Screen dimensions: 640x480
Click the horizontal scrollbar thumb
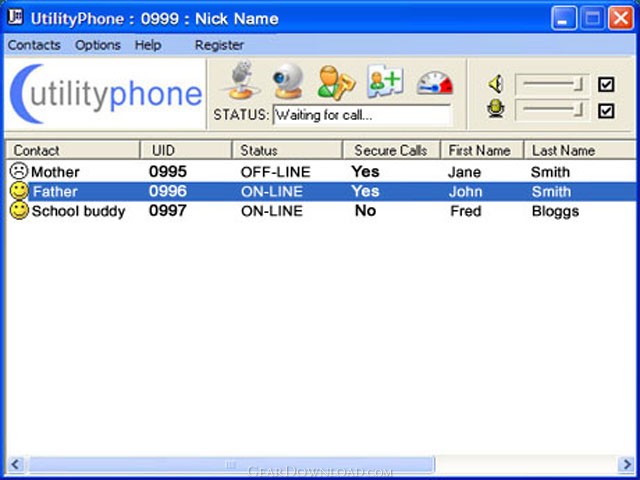(x=231, y=464)
